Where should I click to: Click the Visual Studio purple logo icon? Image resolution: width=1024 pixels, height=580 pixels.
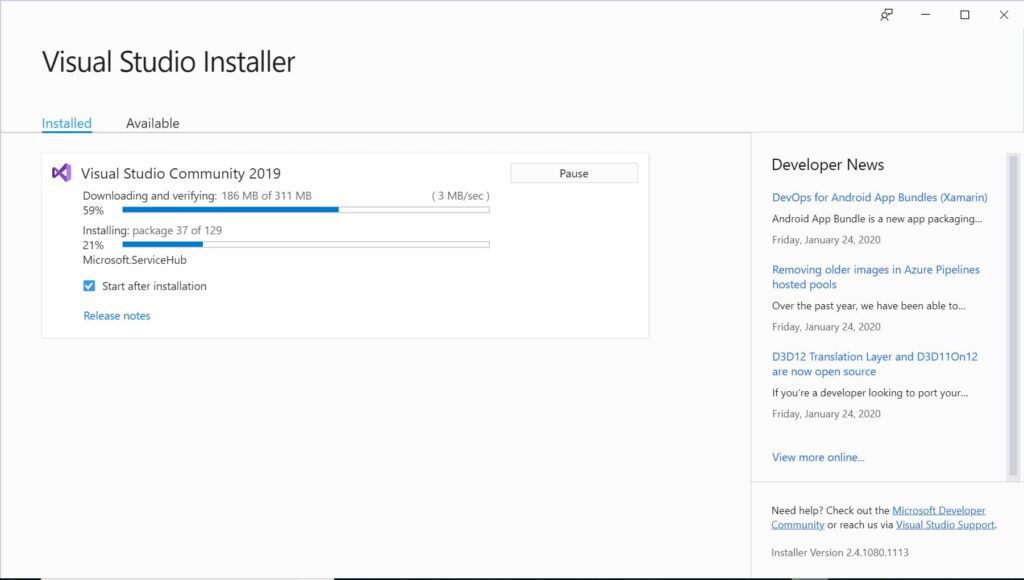point(61,173)
